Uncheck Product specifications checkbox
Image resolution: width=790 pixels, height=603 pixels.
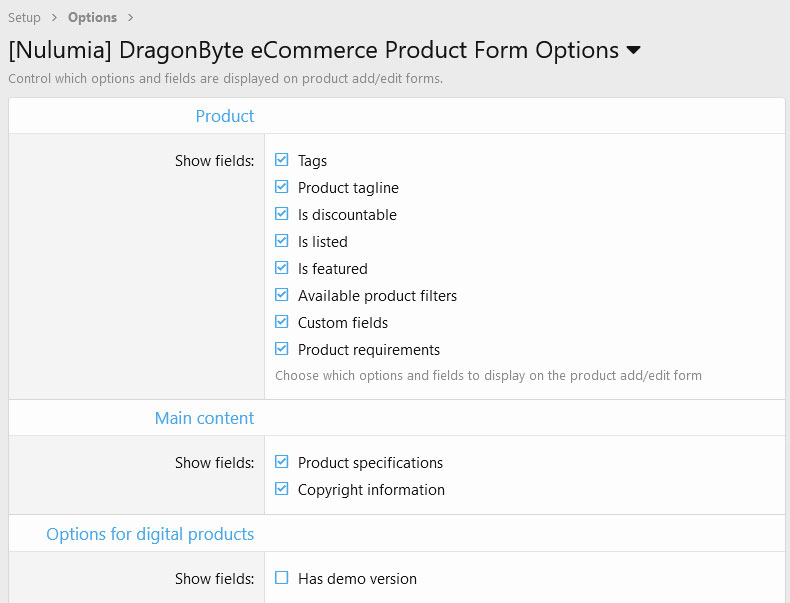282,462
